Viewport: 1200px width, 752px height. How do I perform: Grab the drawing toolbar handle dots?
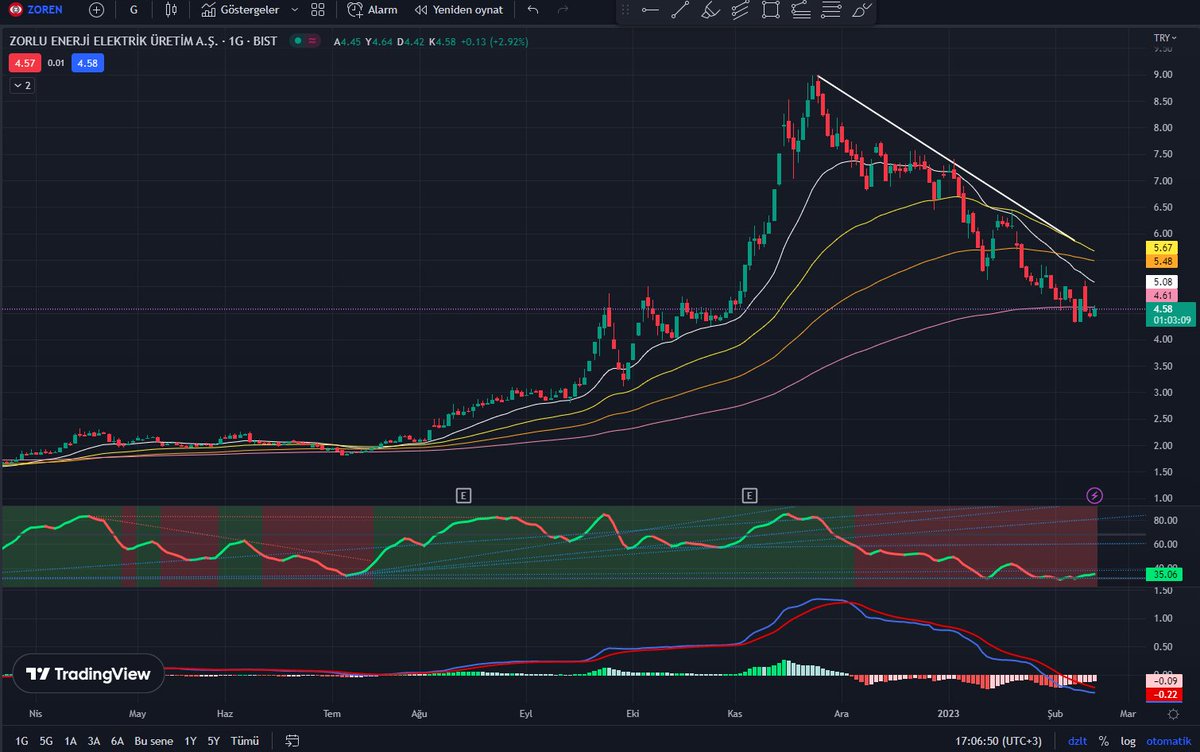tap(624, 10)
